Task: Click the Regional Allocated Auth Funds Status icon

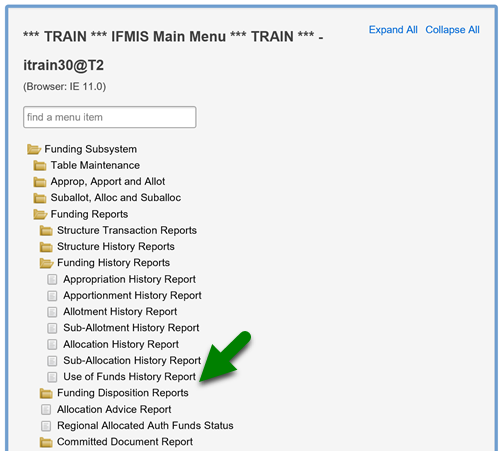Action: 46,426
